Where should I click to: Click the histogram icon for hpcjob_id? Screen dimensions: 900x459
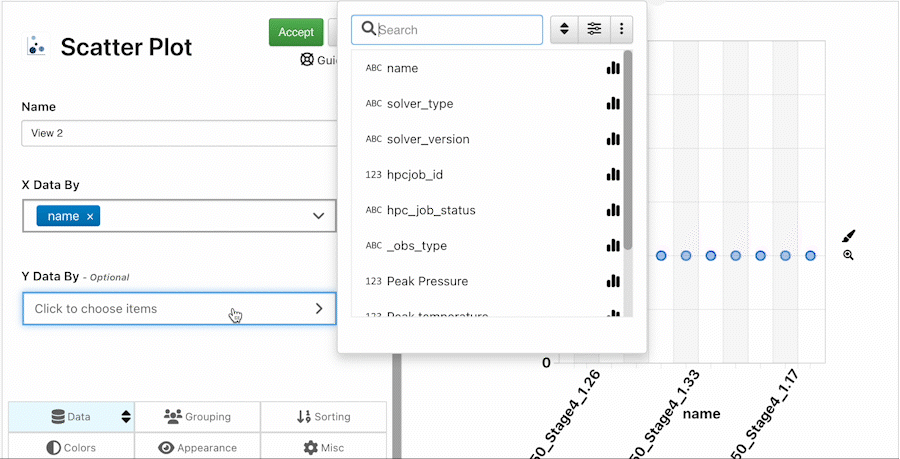click(x=613, y=174)
